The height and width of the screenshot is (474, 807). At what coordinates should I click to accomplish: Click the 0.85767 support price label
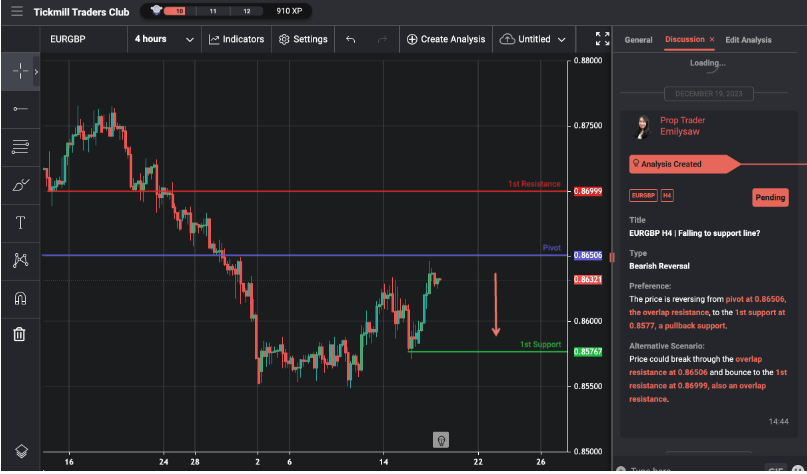coord(588,352)
